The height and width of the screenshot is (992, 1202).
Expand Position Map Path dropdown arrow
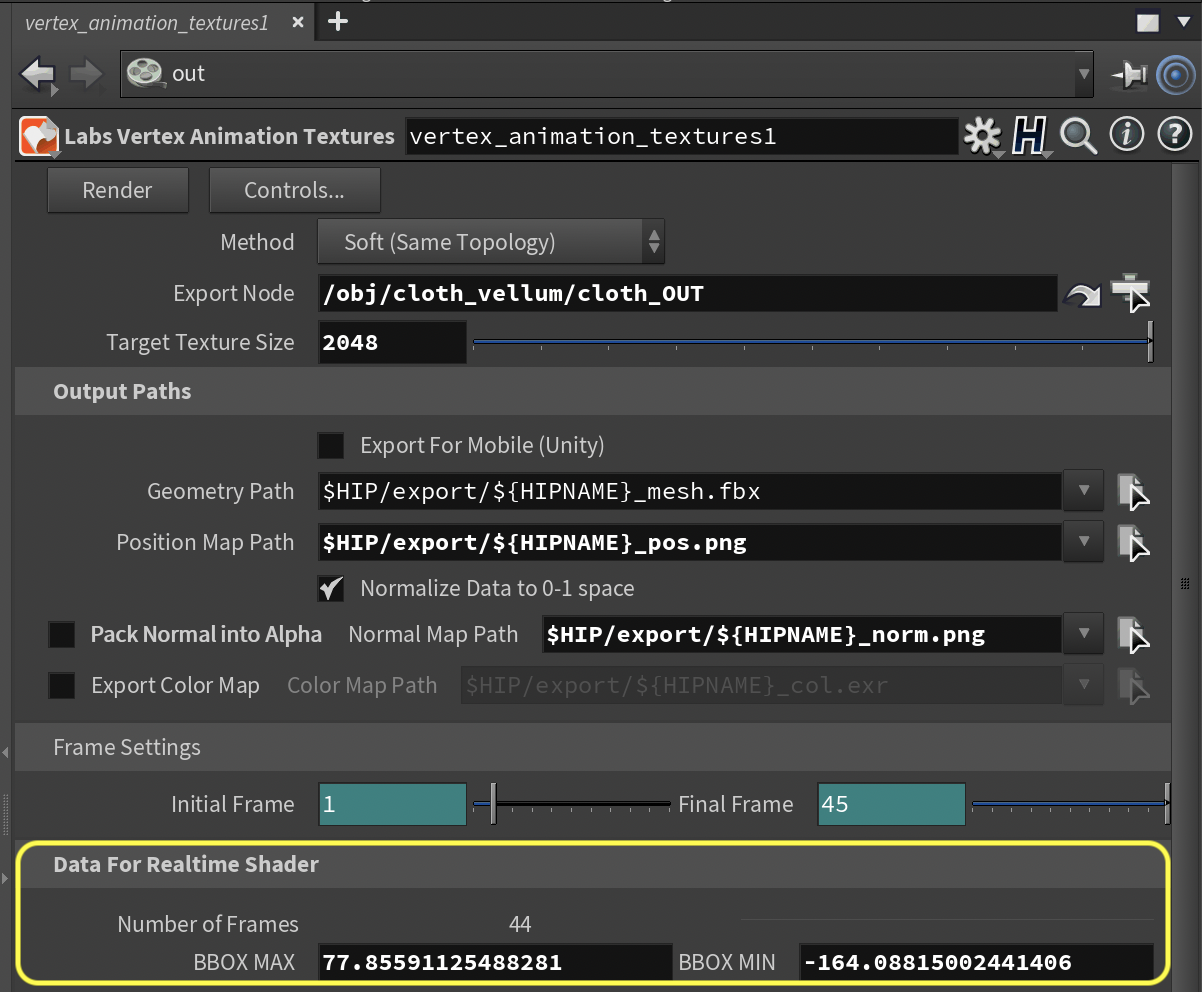pos(1084,542)
